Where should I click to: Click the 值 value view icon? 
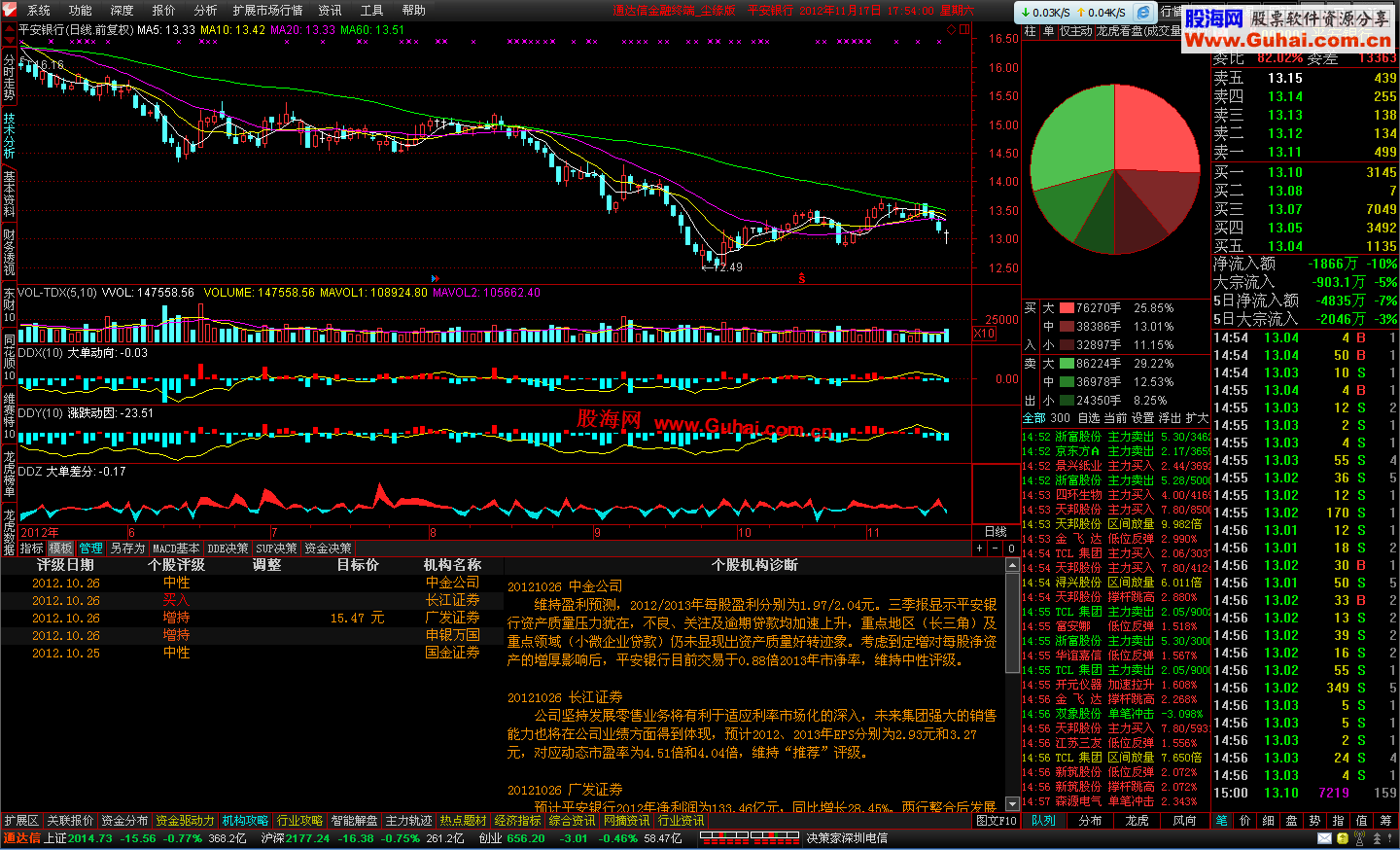[x=1361, y=821]
